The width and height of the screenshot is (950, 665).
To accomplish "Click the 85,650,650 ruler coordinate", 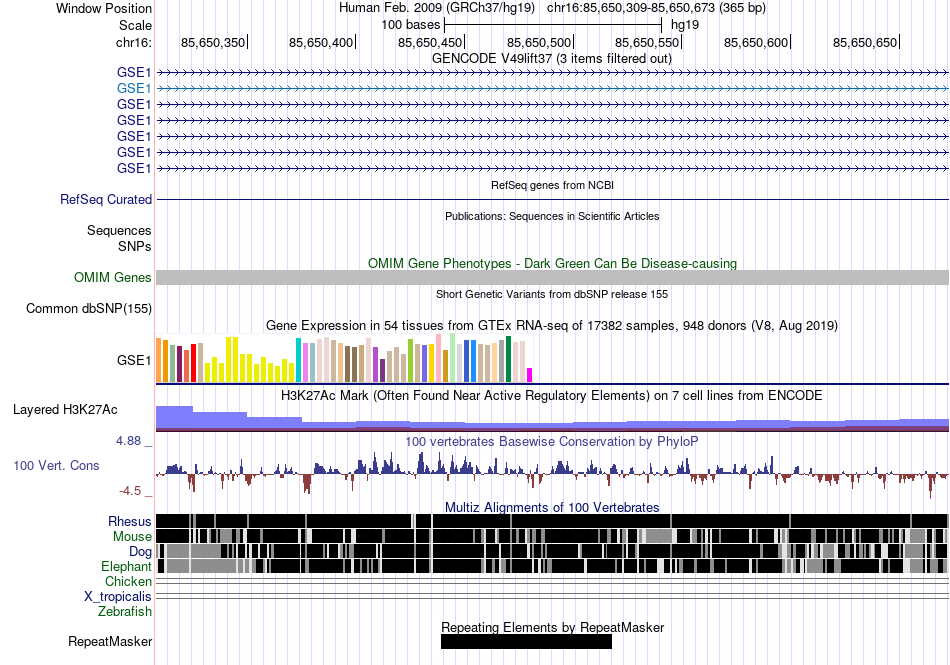I will (x=865, y=42).
